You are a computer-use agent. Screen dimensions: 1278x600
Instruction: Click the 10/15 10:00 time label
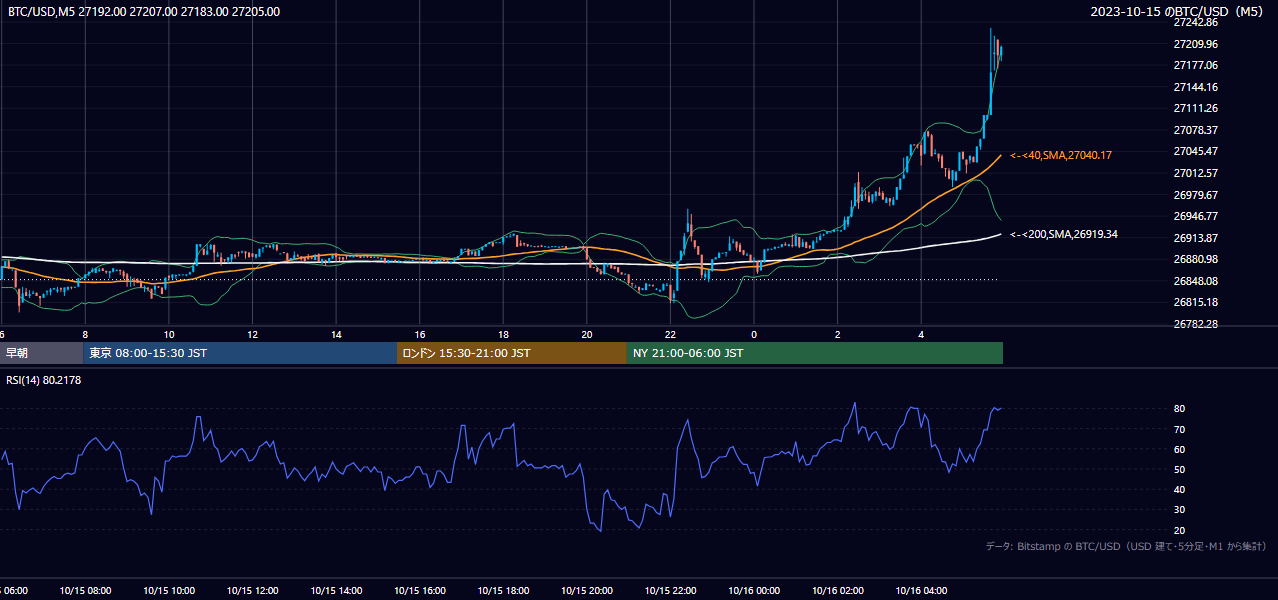tap(169, 591)
